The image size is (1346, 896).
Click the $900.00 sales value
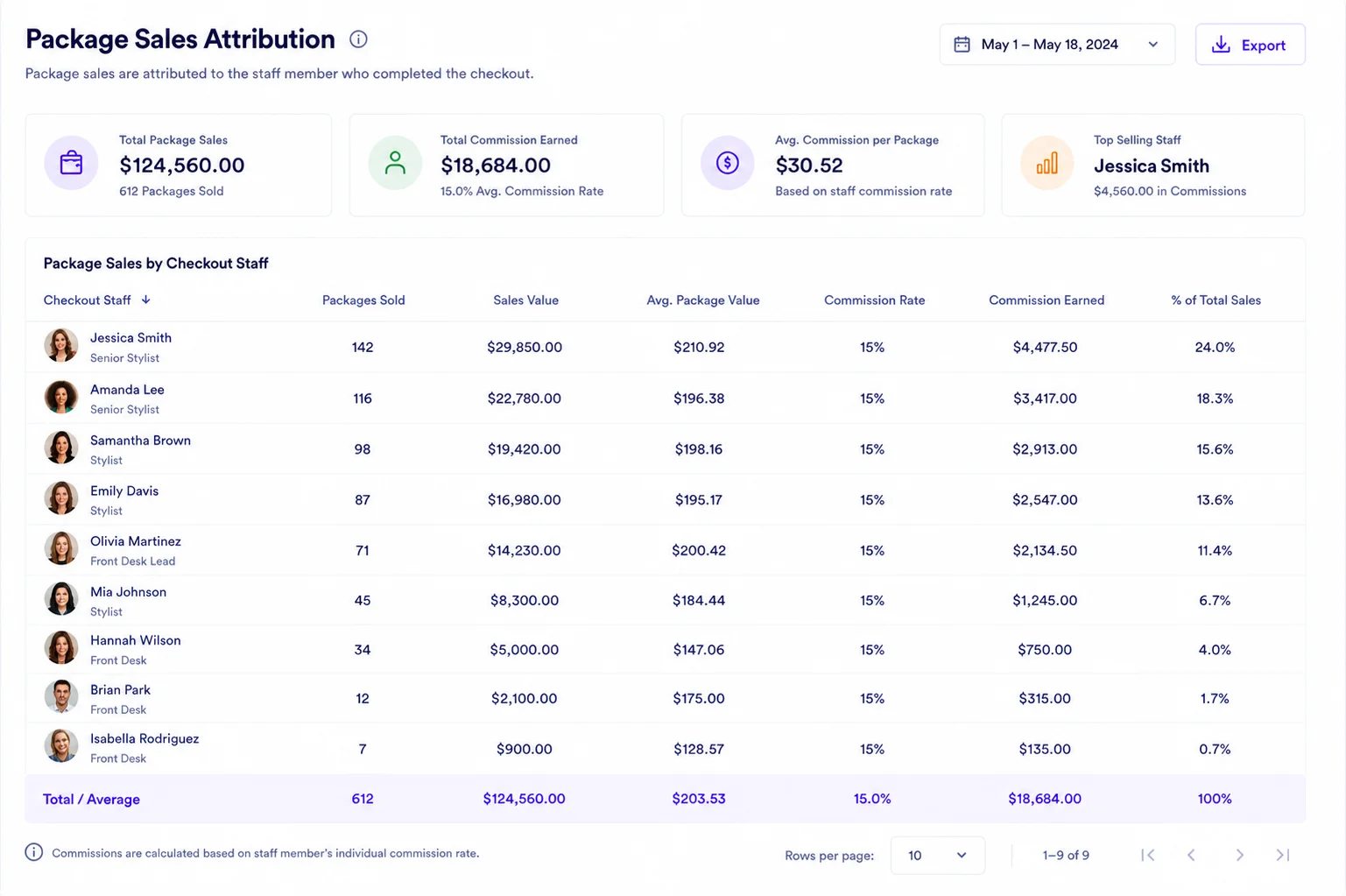[x=525, y=750]
